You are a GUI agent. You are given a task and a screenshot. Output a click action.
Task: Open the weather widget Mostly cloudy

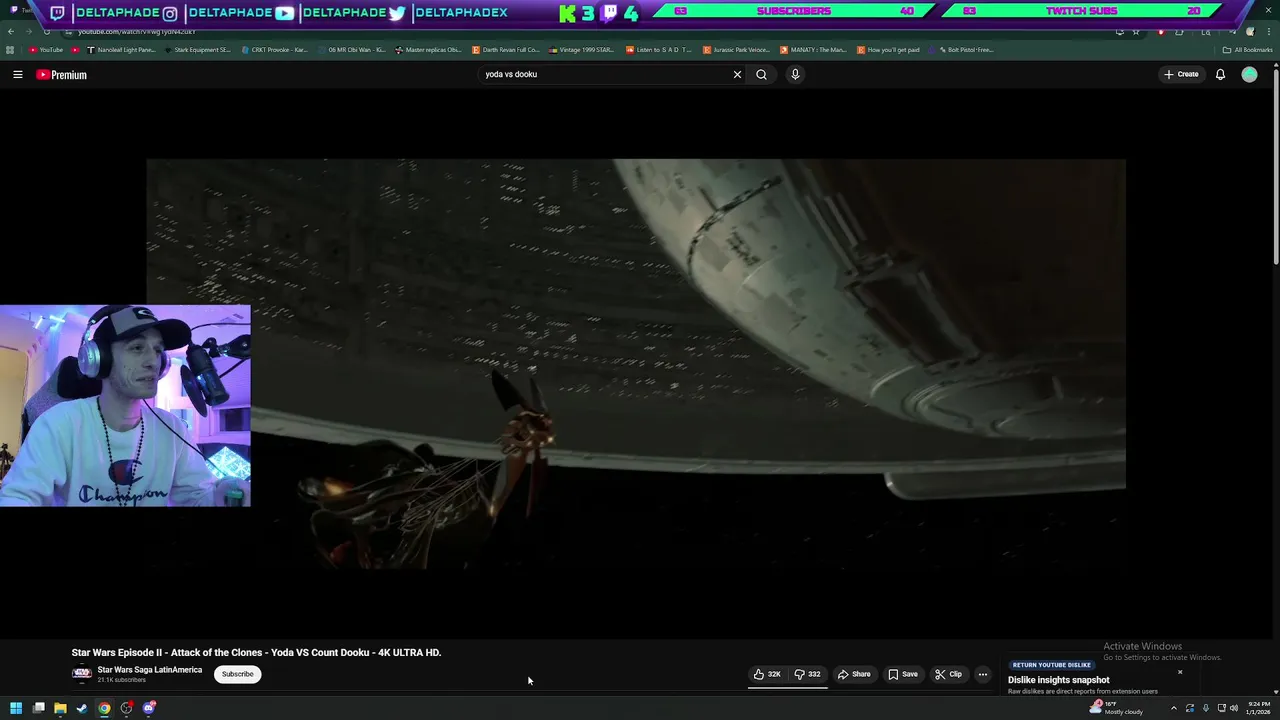(x=1117, y=708)
